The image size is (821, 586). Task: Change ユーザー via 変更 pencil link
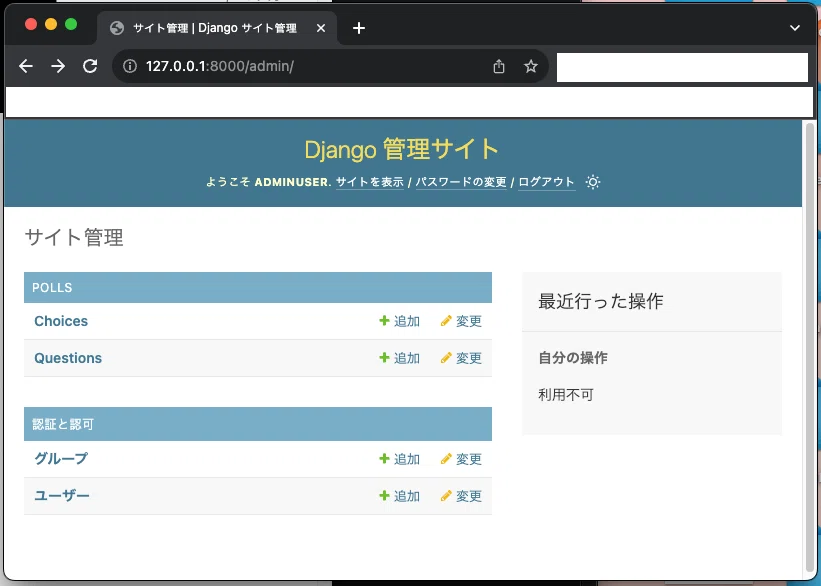[461, 496]
